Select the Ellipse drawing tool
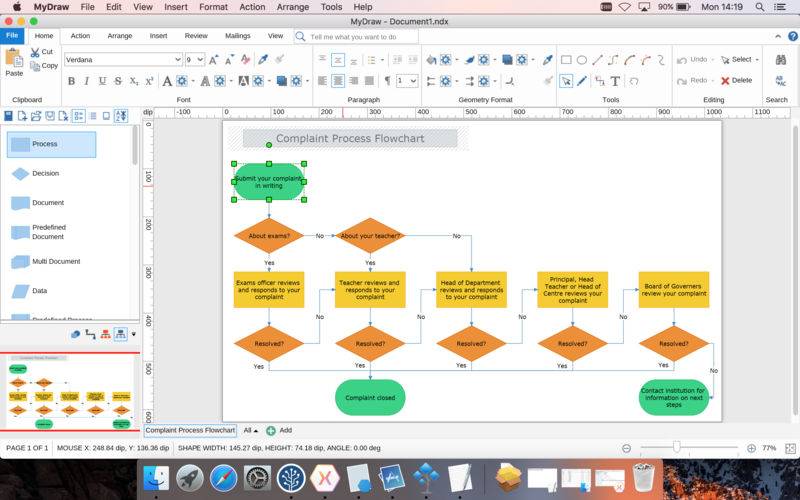800x500 pixels. point(582,60)
